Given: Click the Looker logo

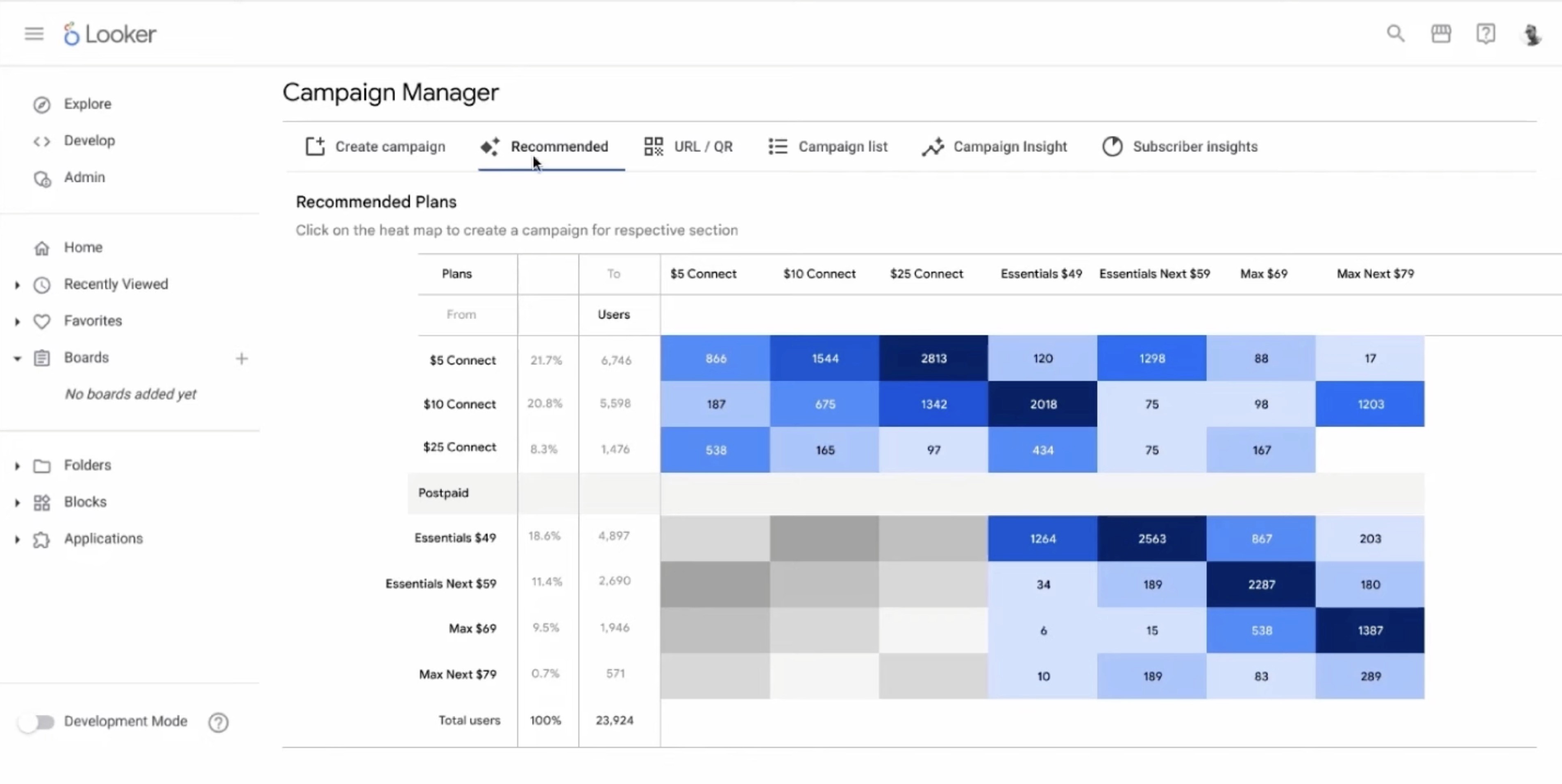Looking at the screenshot, I should coord(110,34).
